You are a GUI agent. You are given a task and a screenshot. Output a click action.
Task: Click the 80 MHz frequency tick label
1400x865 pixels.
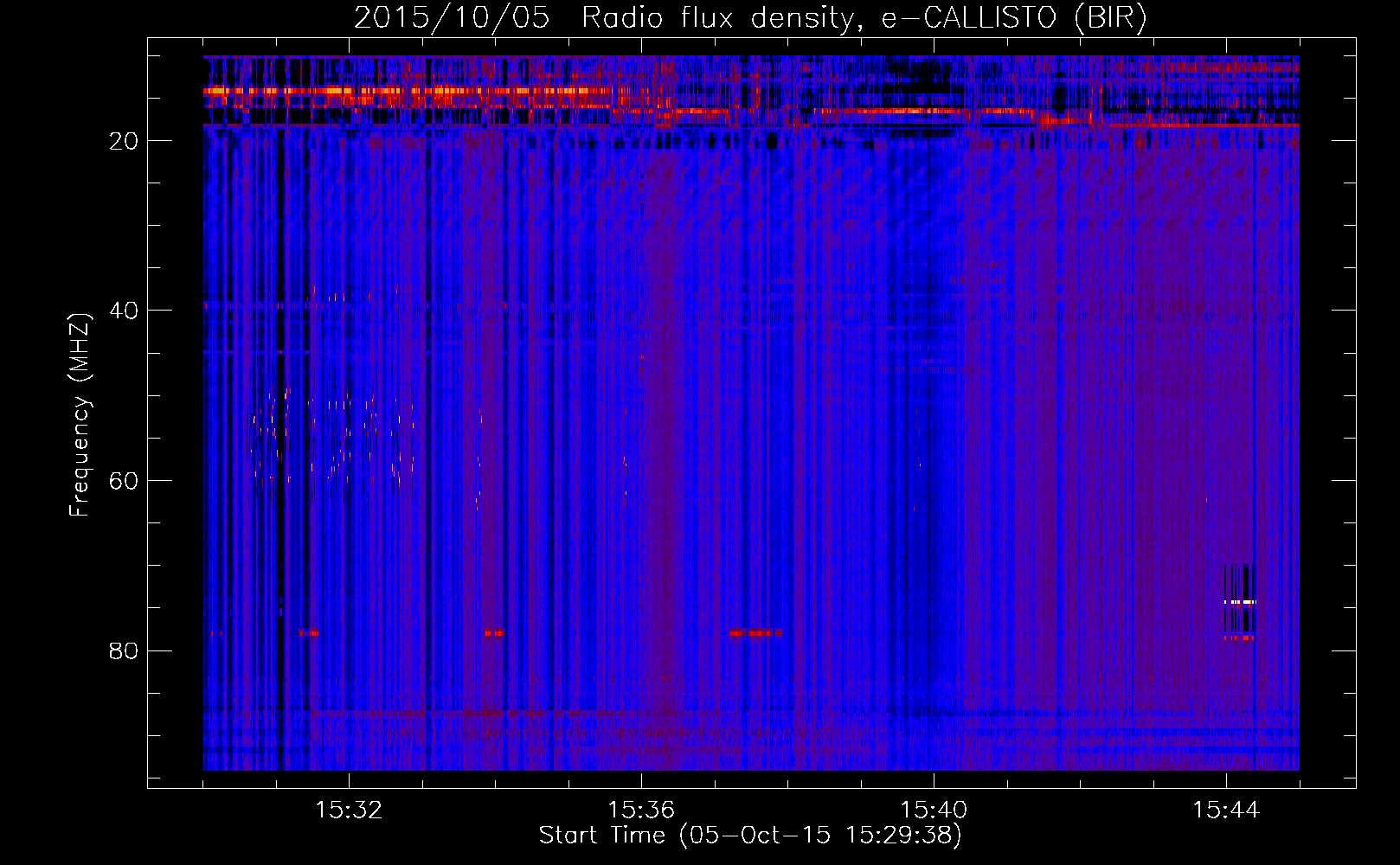(x=124, y=650)
